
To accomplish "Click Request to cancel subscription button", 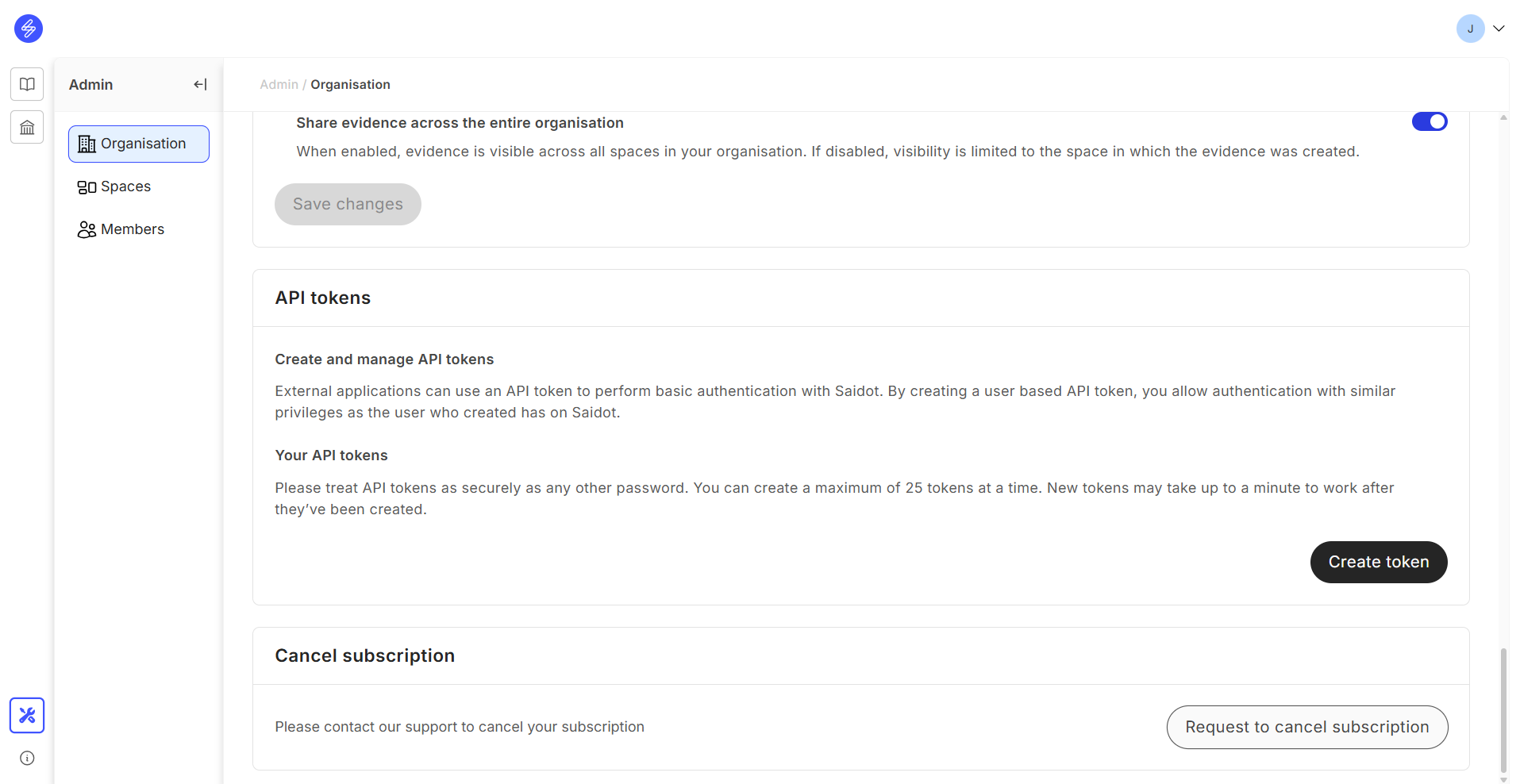I will pyautogui.click(x=1306, y=727).
